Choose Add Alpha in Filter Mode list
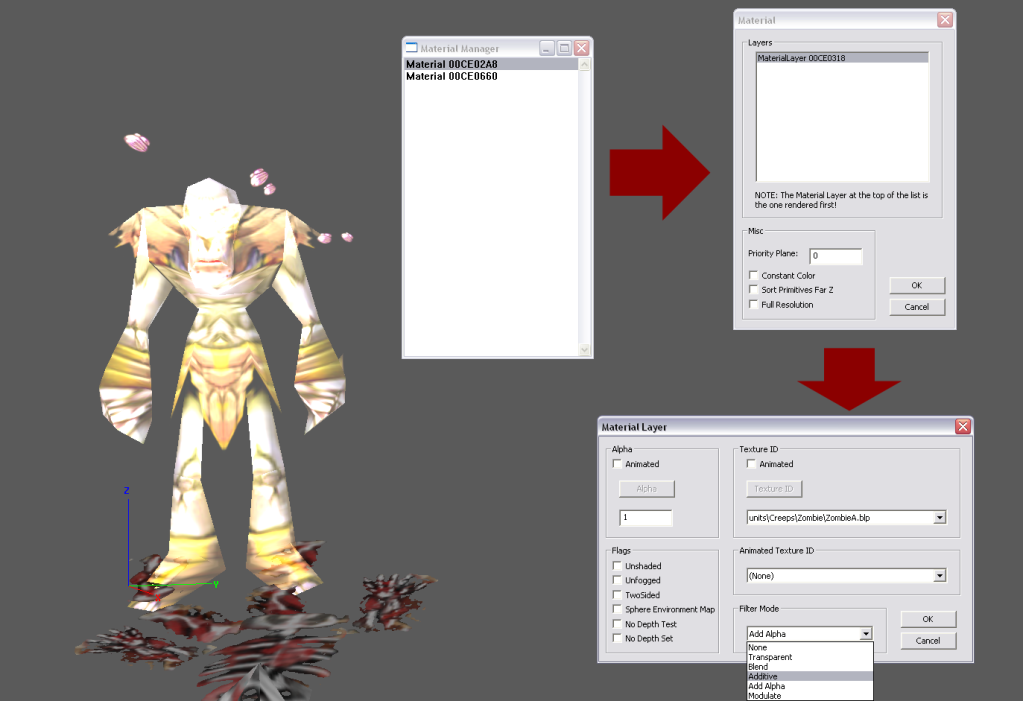Image resolution: width=1023 pixels, height=701 pixels. point(810,686)
